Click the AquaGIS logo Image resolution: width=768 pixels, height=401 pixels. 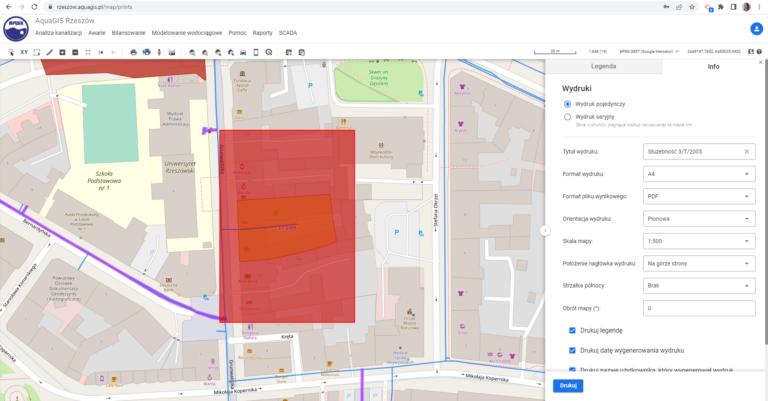[x=17, y=27]
